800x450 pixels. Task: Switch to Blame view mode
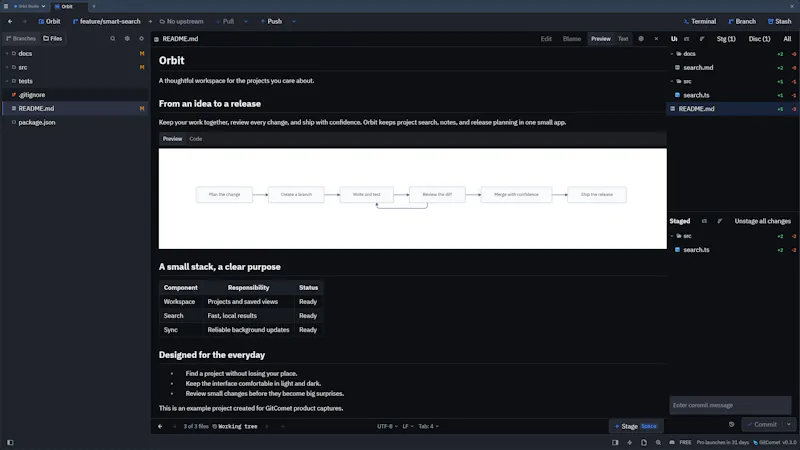click(x=572, y=39)
